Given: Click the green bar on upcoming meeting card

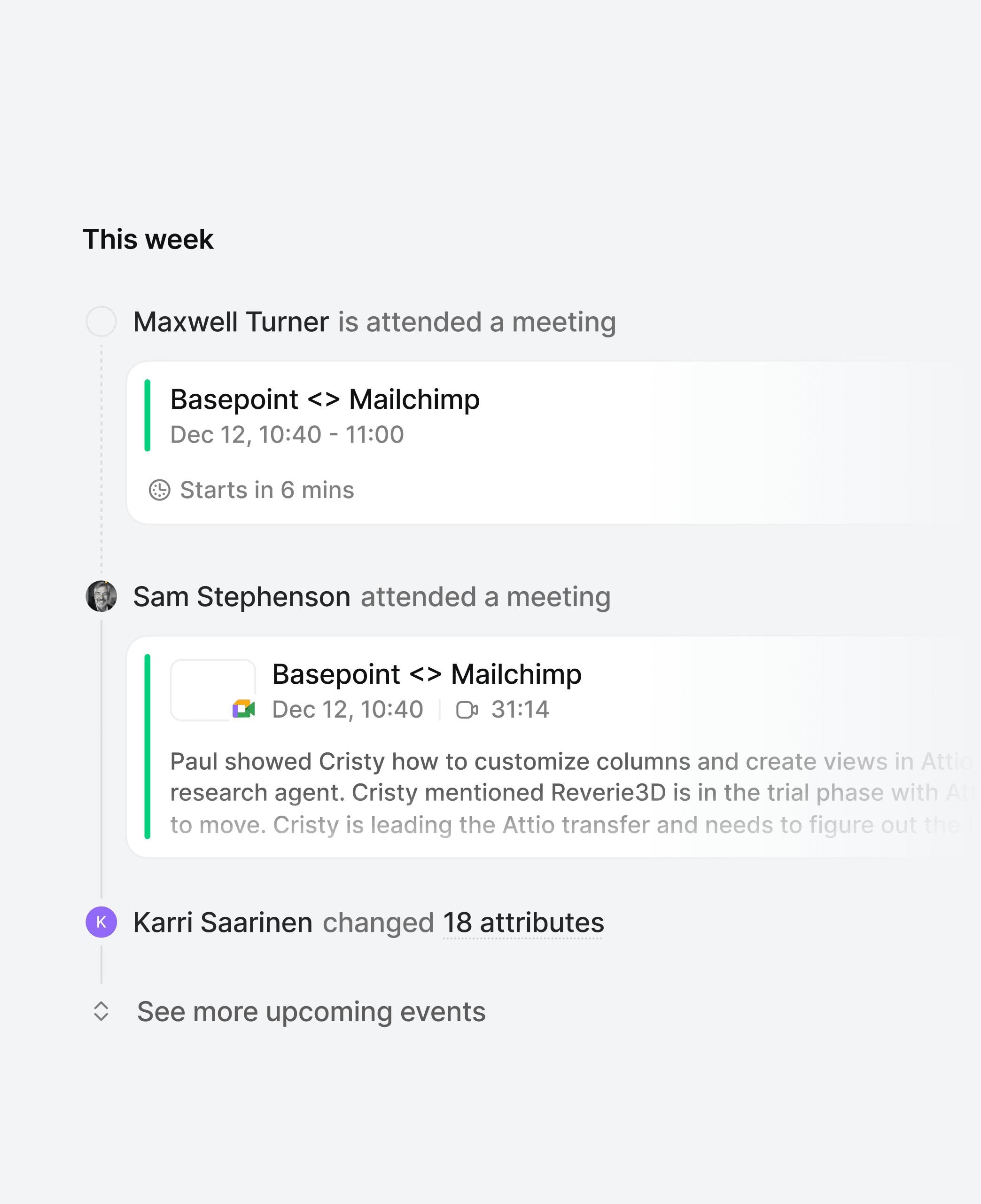Looking at the screenshot, I should [x=148, y=415].
